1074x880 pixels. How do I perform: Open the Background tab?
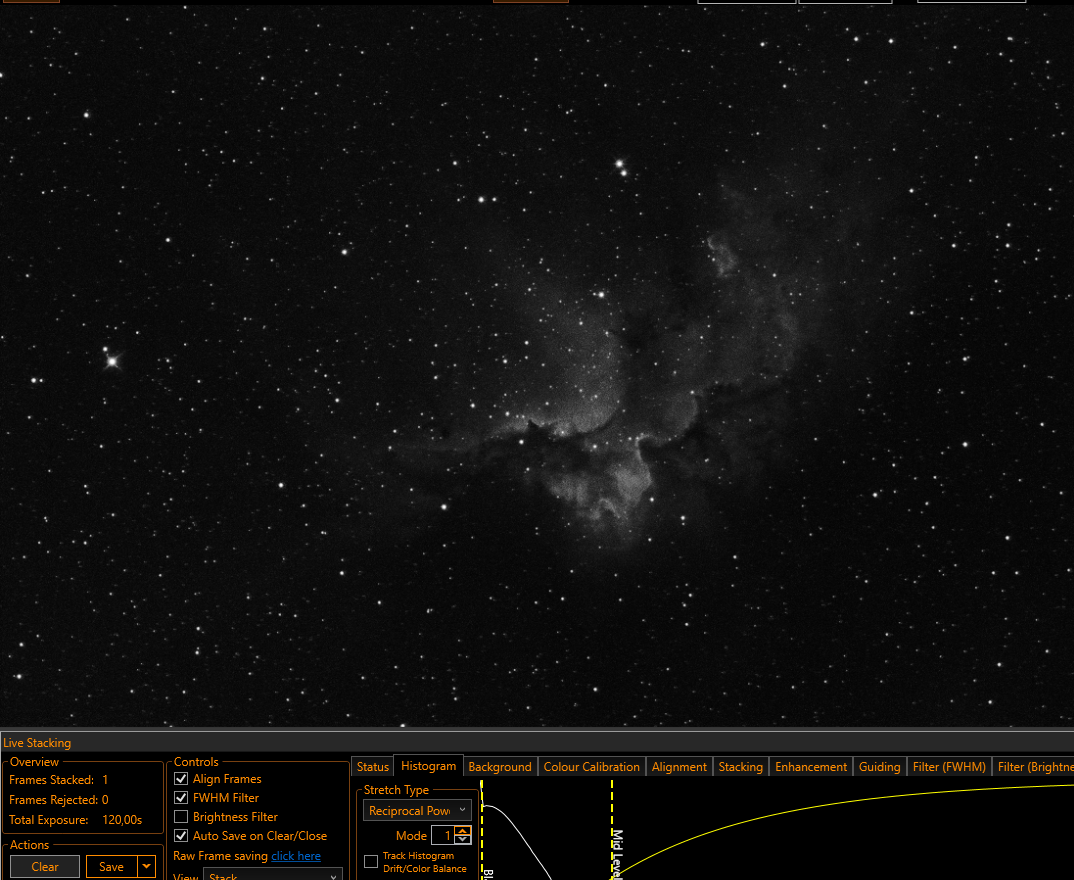[500, 767]
